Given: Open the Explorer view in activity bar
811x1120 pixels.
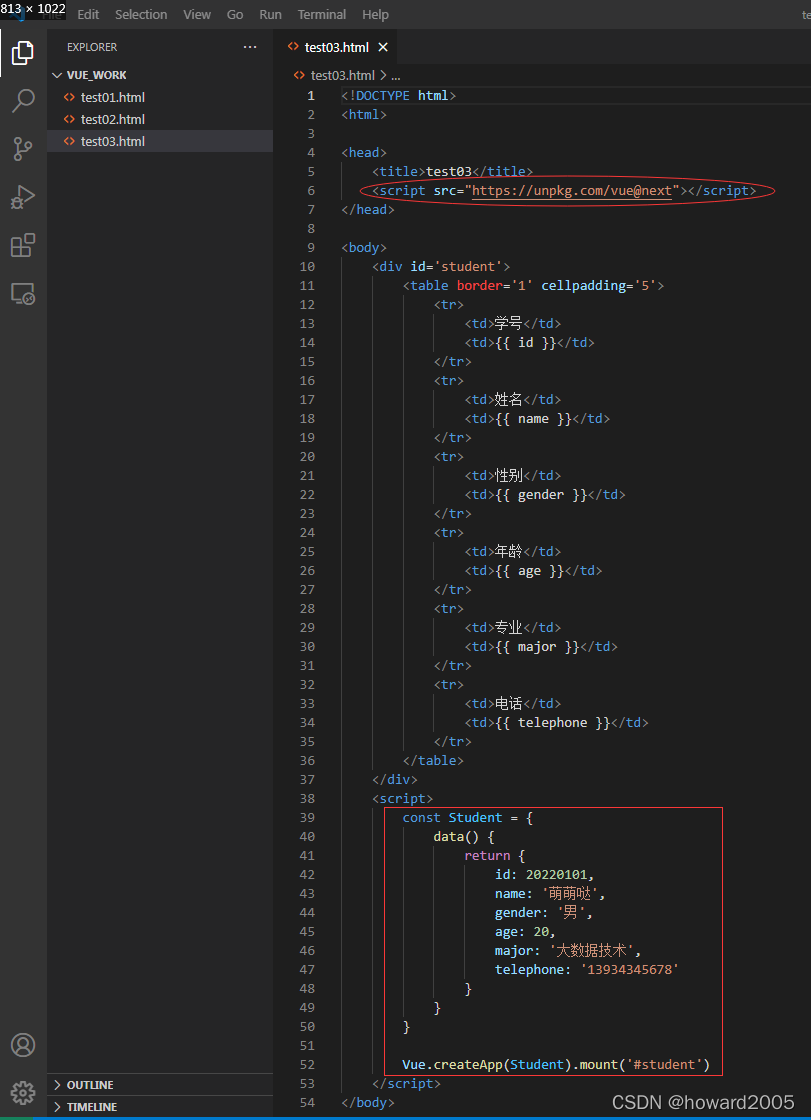Looking at the screenshot, I should point(23,52).
